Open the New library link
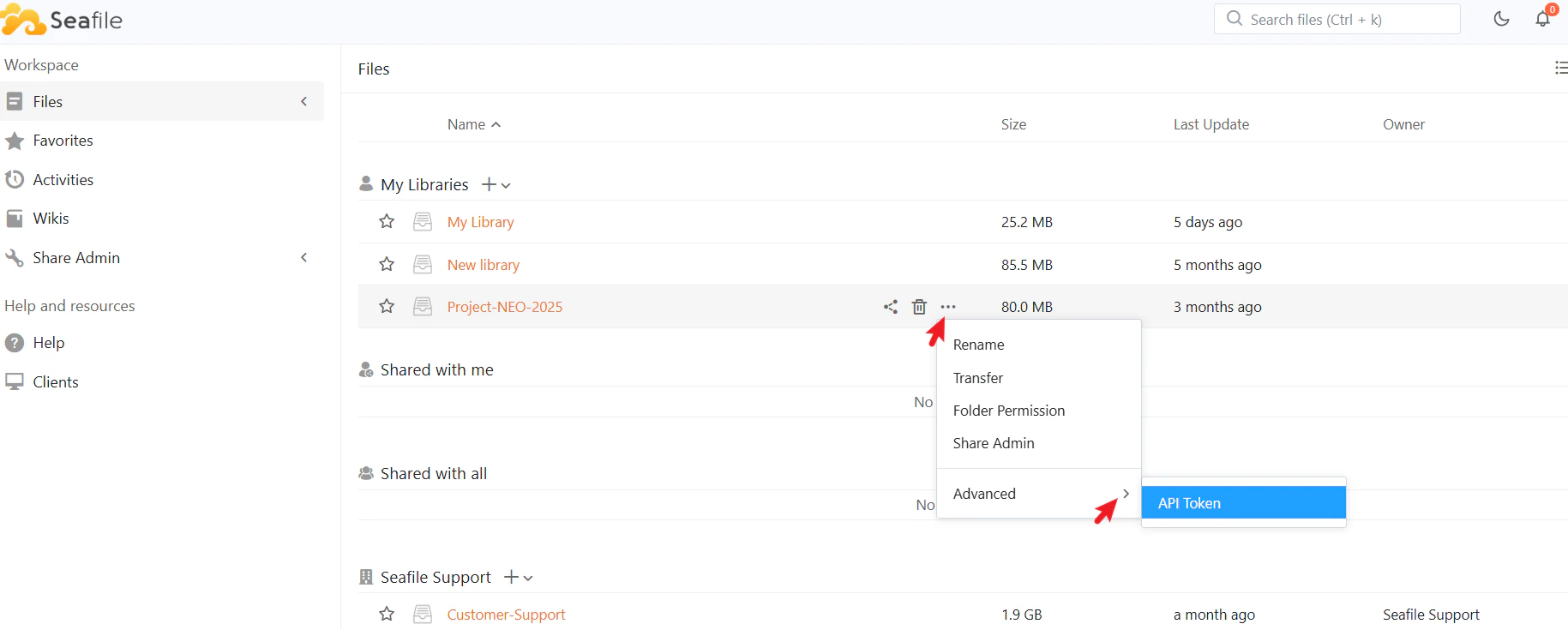The height and width of the screenshot is (630, 1568). click(x=484, y=265)
